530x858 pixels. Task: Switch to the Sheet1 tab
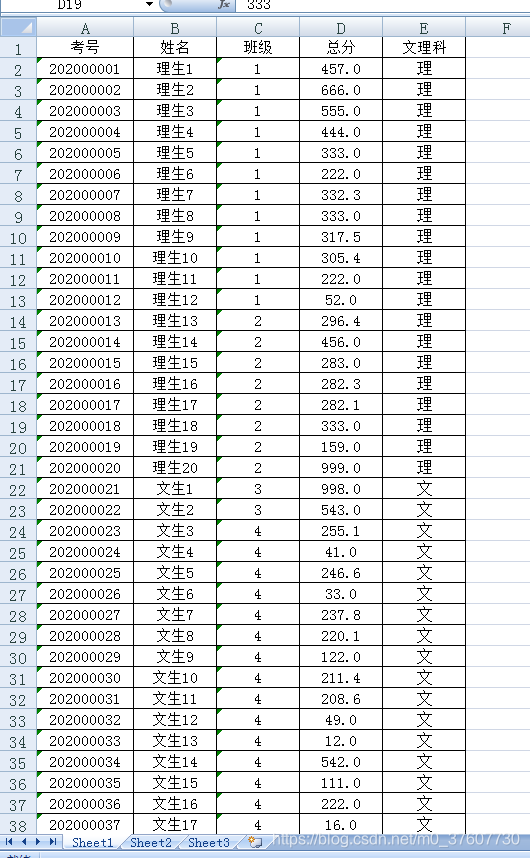point(92,842)
